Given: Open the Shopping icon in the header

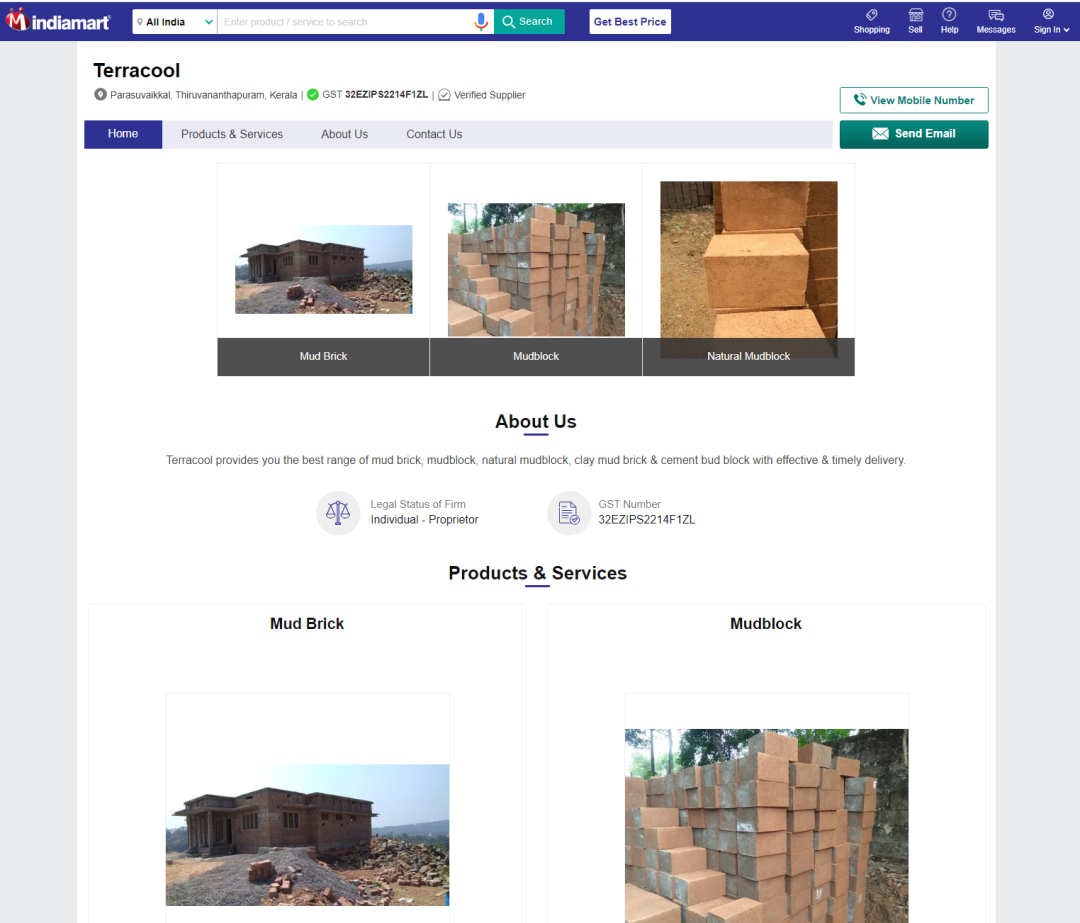Looking at the screenshot, I should (871, 21).
